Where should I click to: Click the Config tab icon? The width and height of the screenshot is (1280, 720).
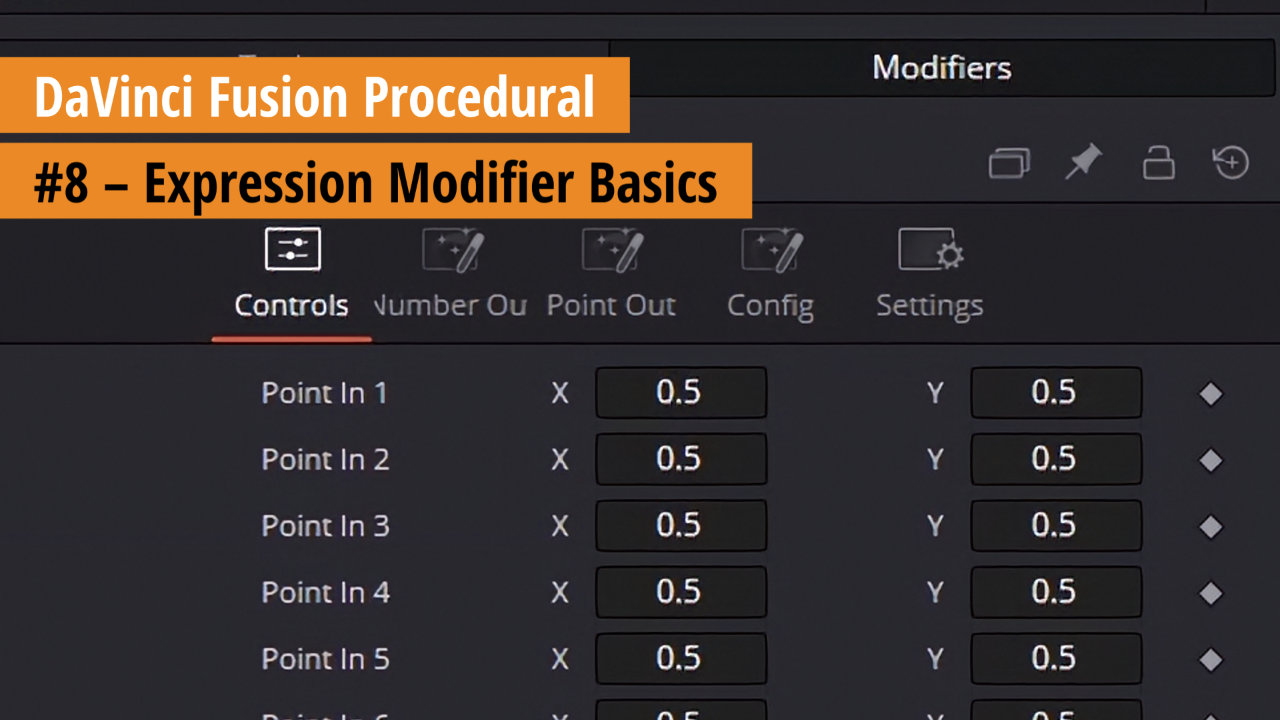tap(770, 250)
